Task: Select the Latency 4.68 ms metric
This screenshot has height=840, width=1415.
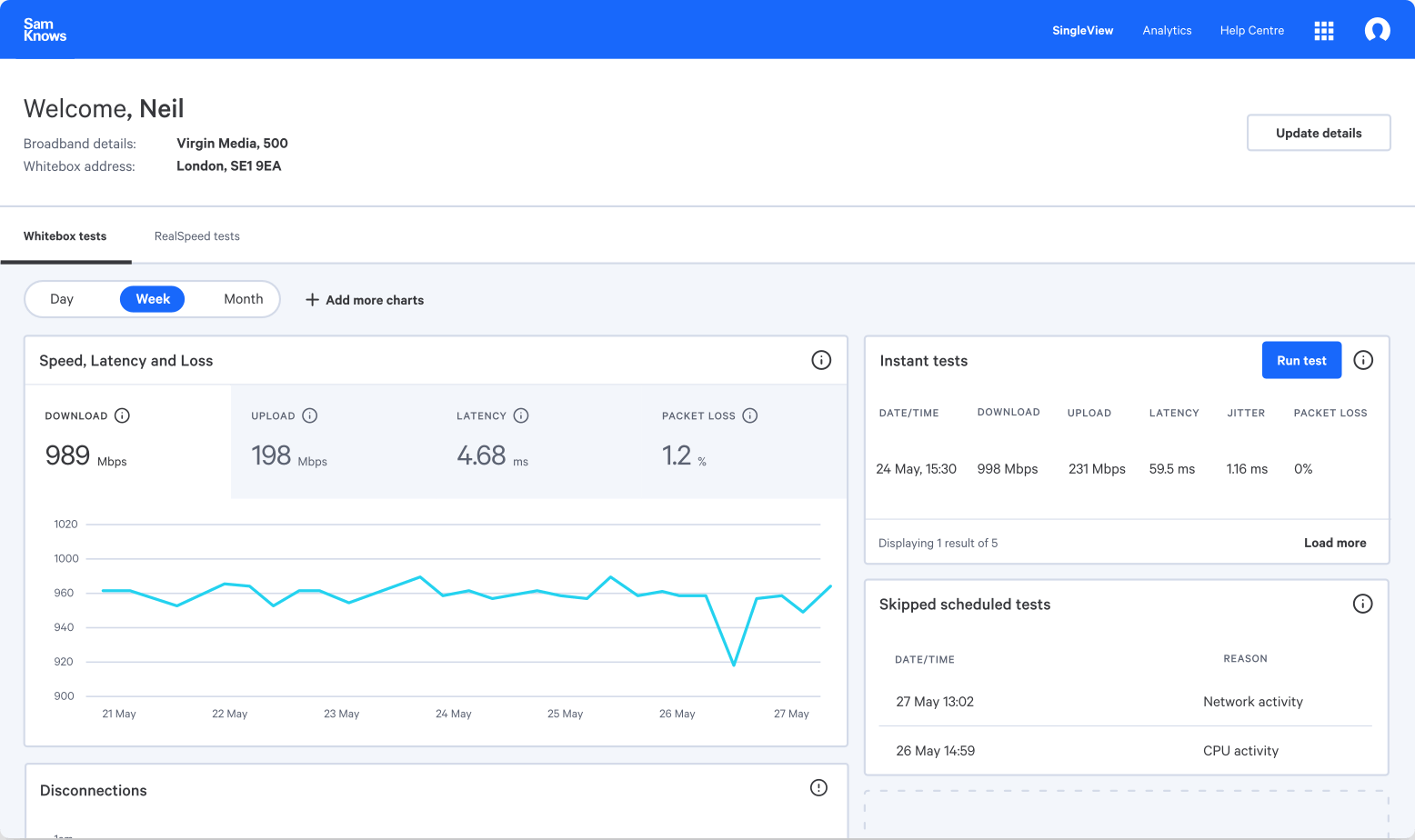Action: coord(539,441)
